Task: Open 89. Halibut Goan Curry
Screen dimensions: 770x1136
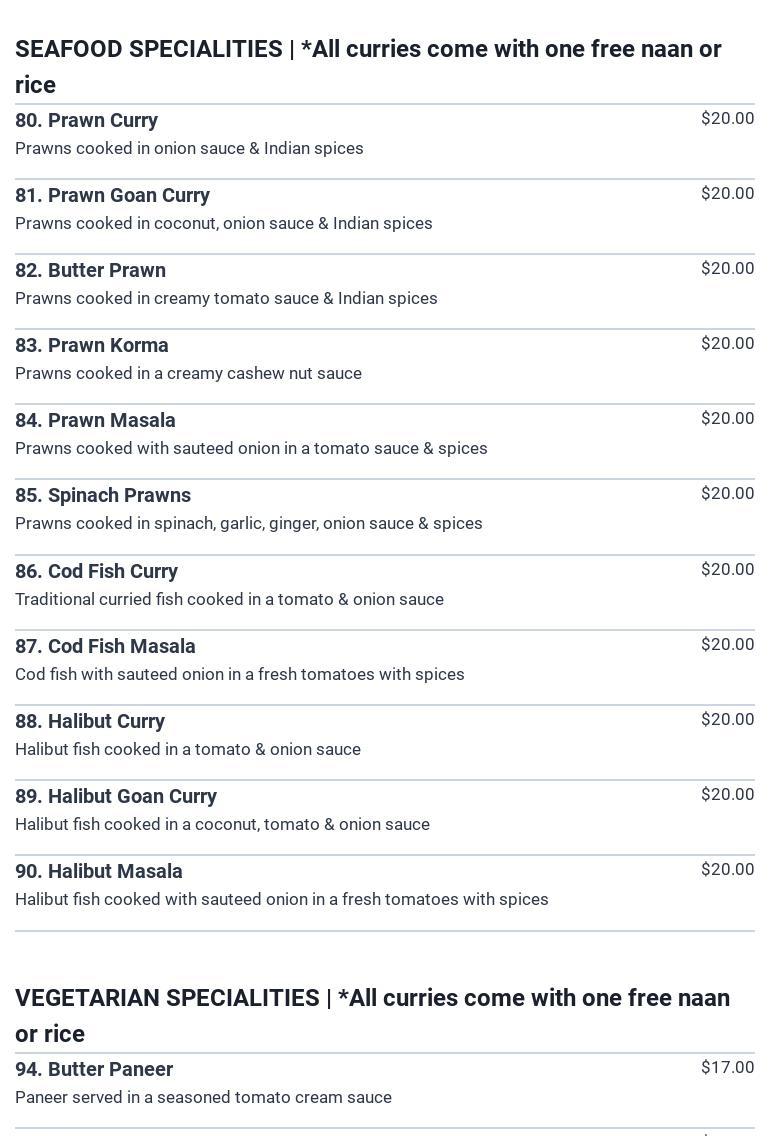Action: tap(116, 796)
